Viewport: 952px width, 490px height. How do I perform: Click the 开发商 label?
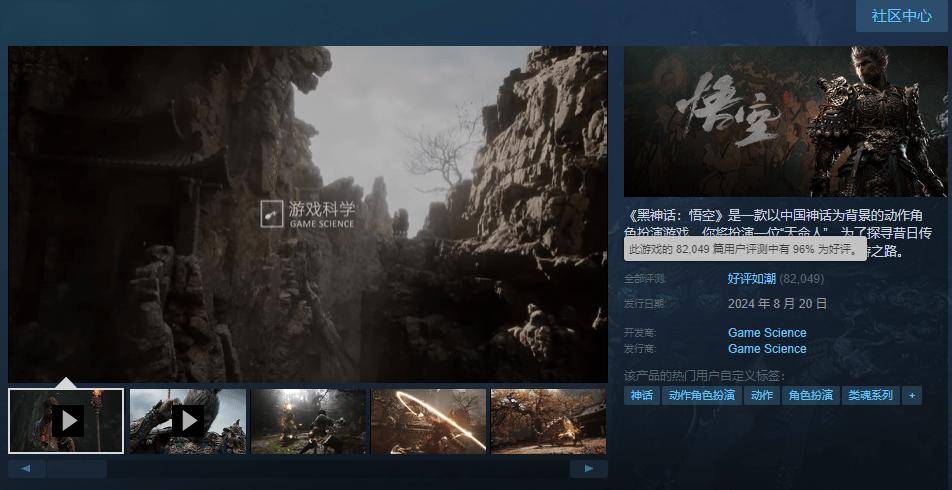pyautogui.click(x=641, y=333)
